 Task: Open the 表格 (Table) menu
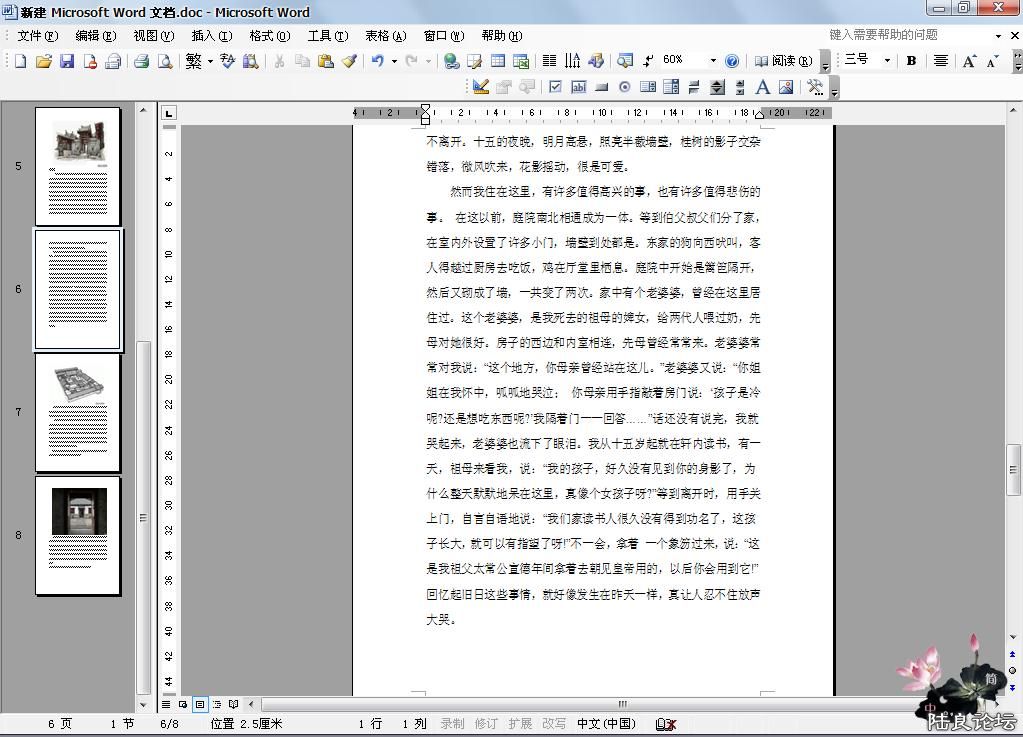point(385,35)
